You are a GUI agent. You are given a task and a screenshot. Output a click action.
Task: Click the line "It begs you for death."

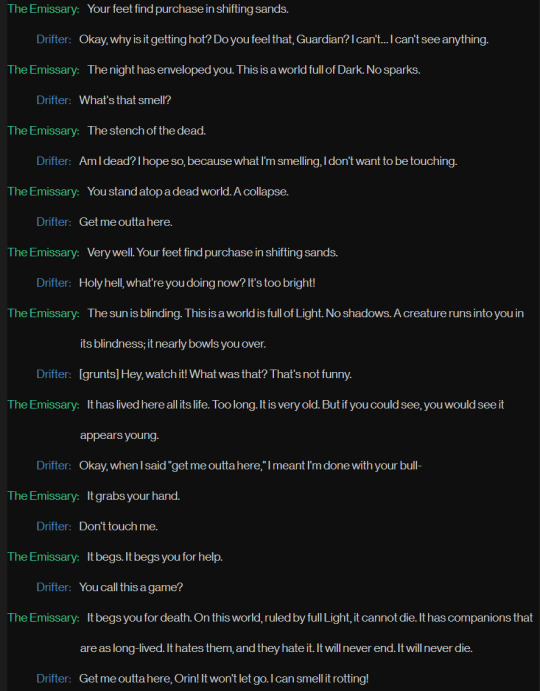(306, 632)
